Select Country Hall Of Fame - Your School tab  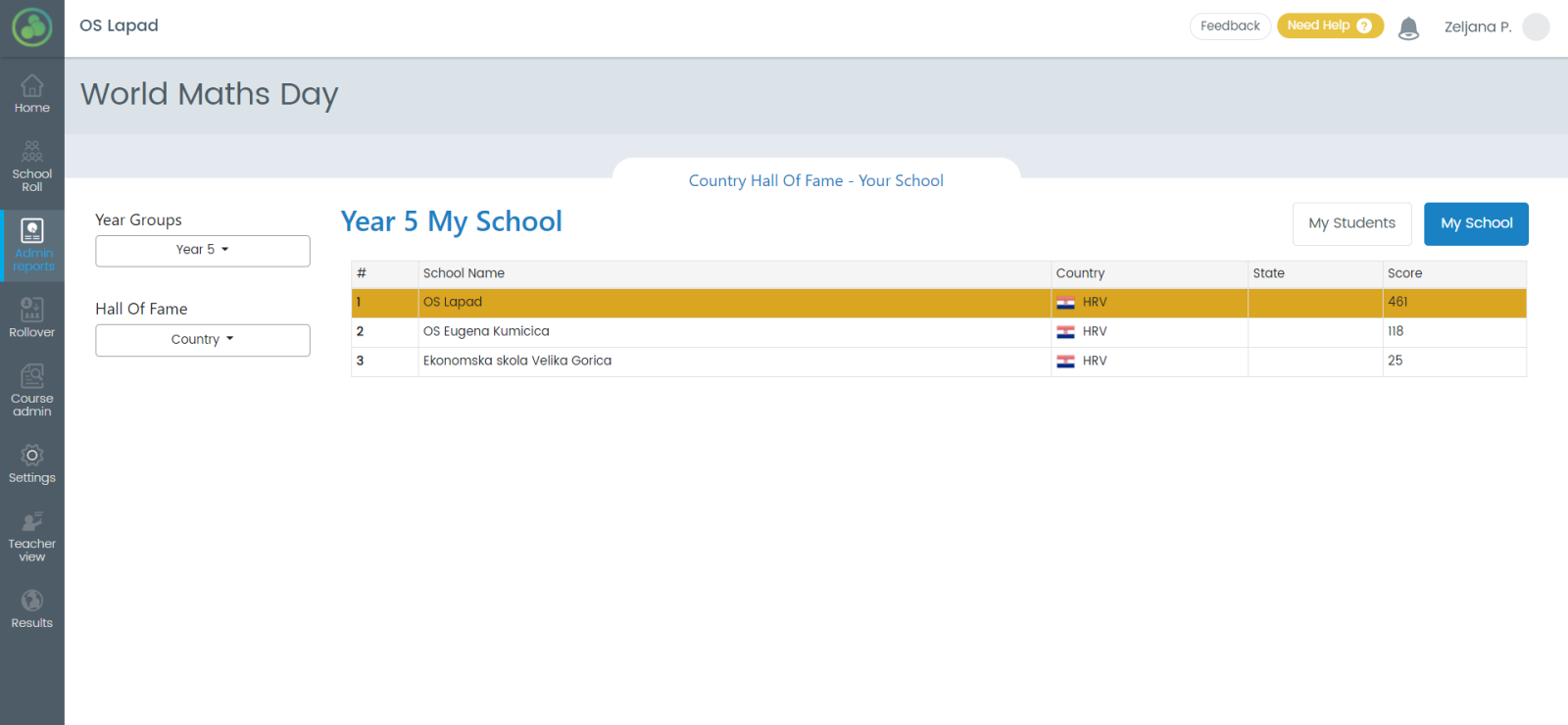click(816, 180)
